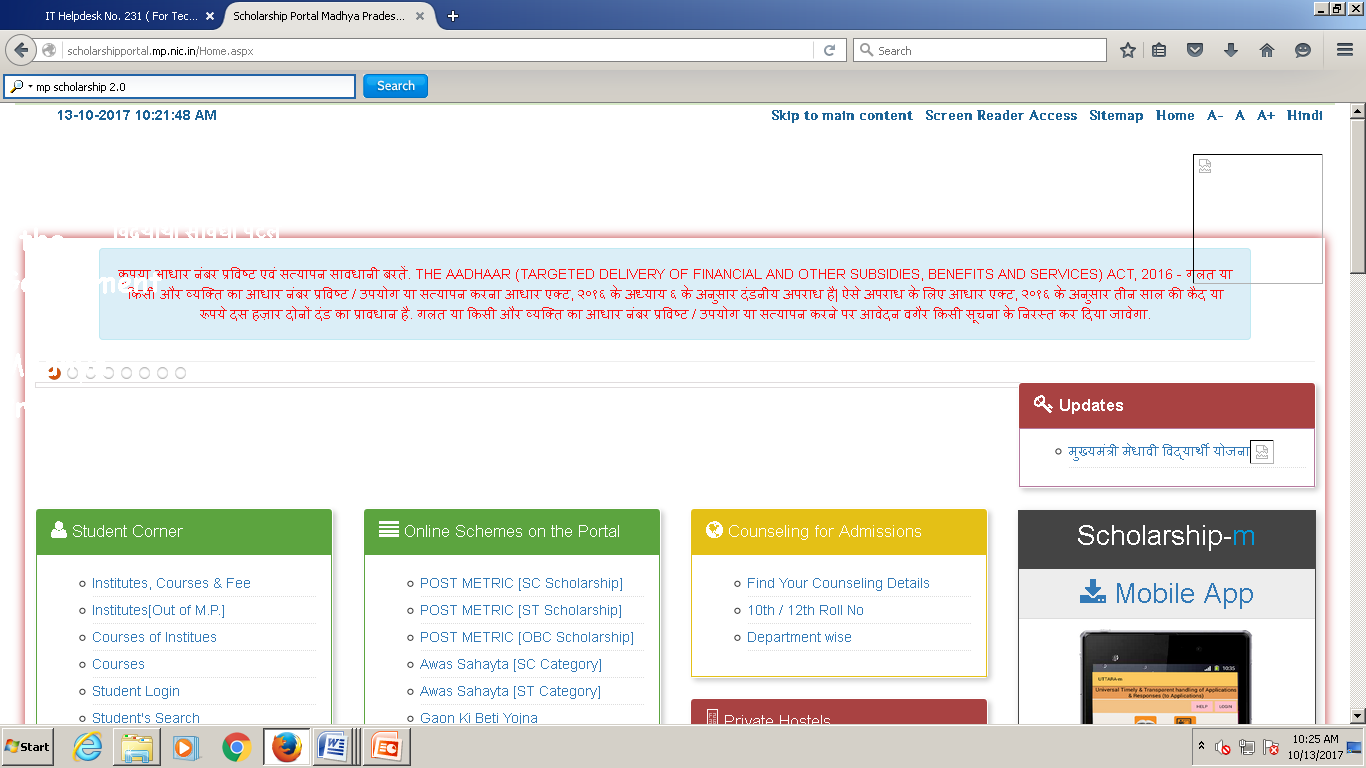Go to the Firefox home page icon
The width and height of the screenshot is (1366, 768).
(1267, 50)
